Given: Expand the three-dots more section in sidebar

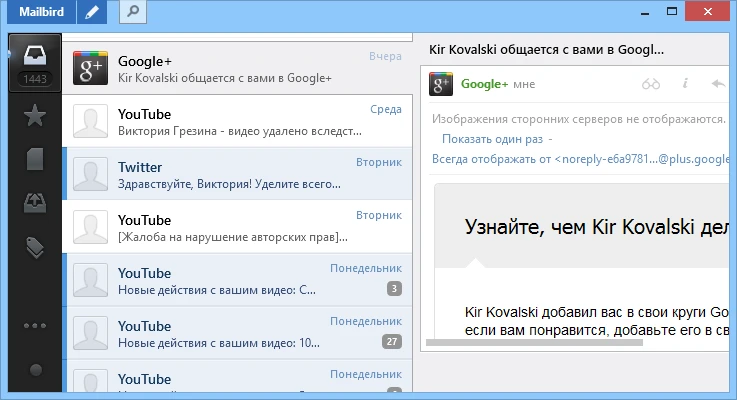Looking at the screenshot, I should click(x=34, y=325).
